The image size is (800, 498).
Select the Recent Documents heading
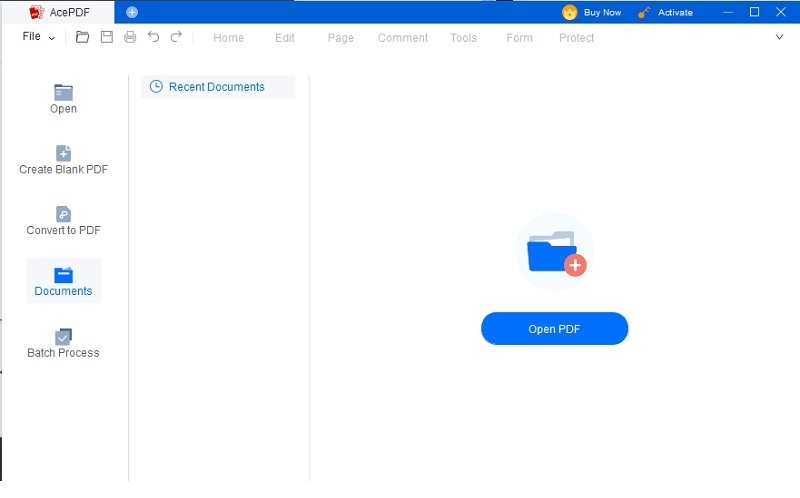(x=216, y=87)
